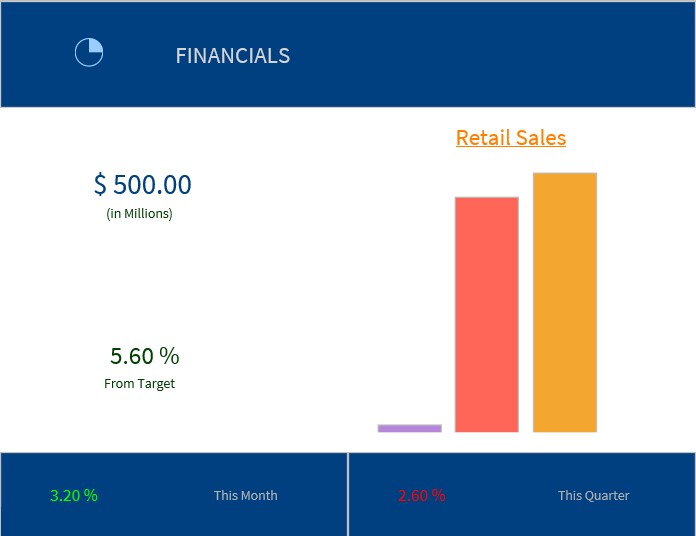The image size is (696, 536).
Task: Select the This Quarter label
Action: tap(593, 495)
